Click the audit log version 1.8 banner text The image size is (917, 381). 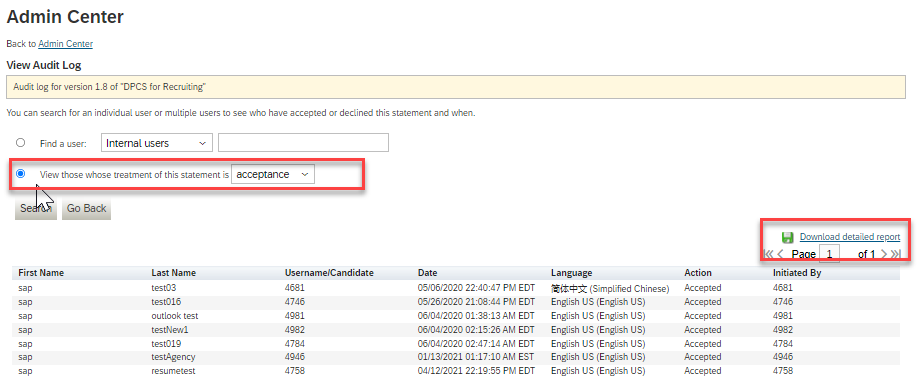pyautogui.click(x=109, y=87)
